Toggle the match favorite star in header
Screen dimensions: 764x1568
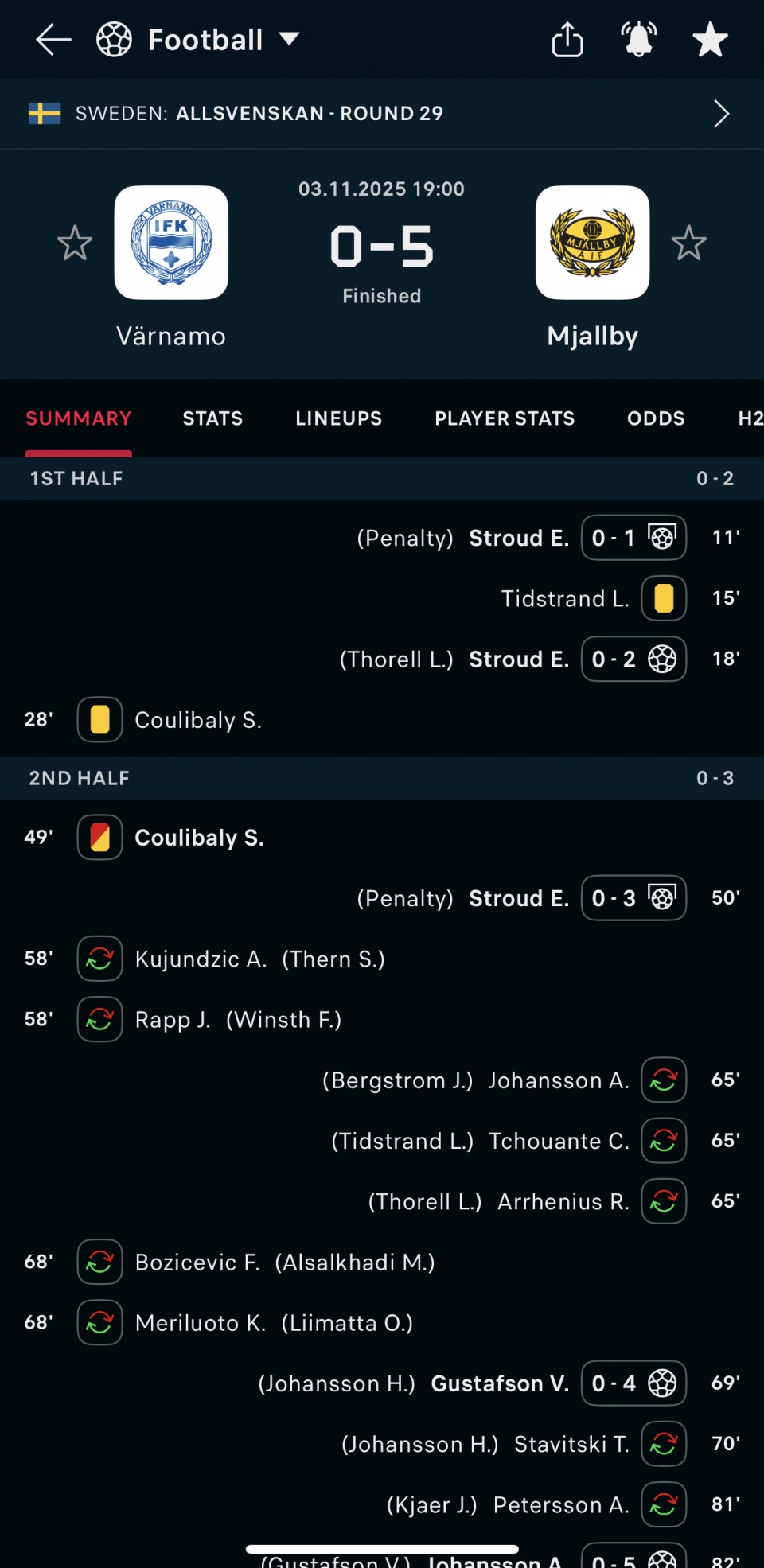tap(710, 40)
